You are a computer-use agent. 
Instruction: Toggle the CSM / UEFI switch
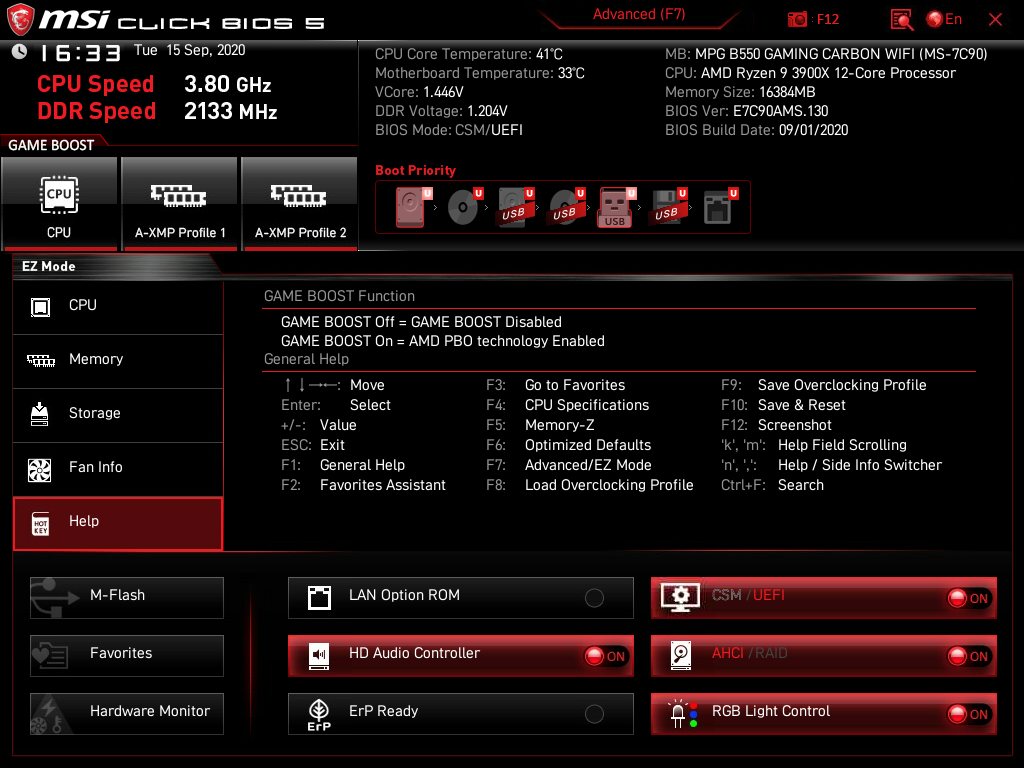pyautogui.click(x=969, y=598)
